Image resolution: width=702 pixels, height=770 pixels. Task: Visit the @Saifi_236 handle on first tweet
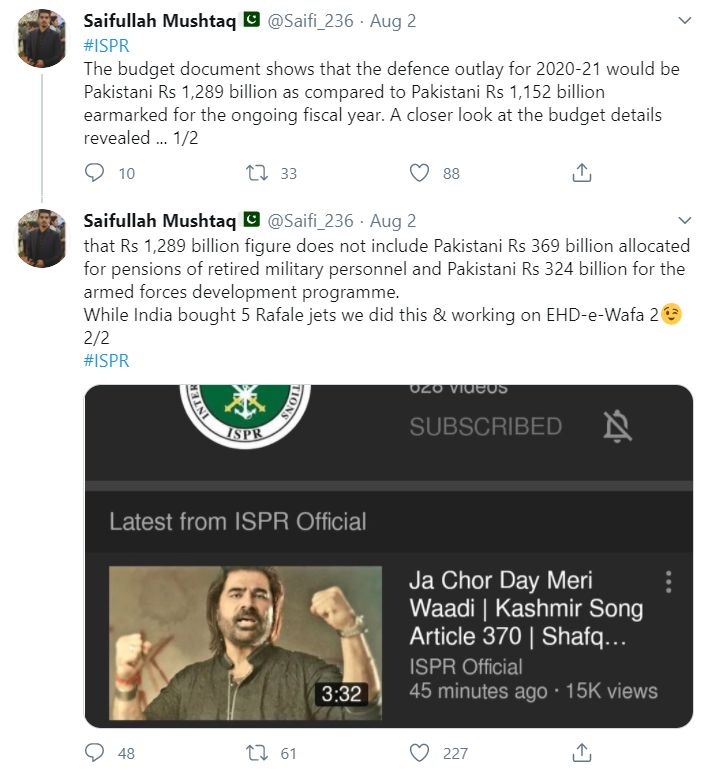(310, 21)
